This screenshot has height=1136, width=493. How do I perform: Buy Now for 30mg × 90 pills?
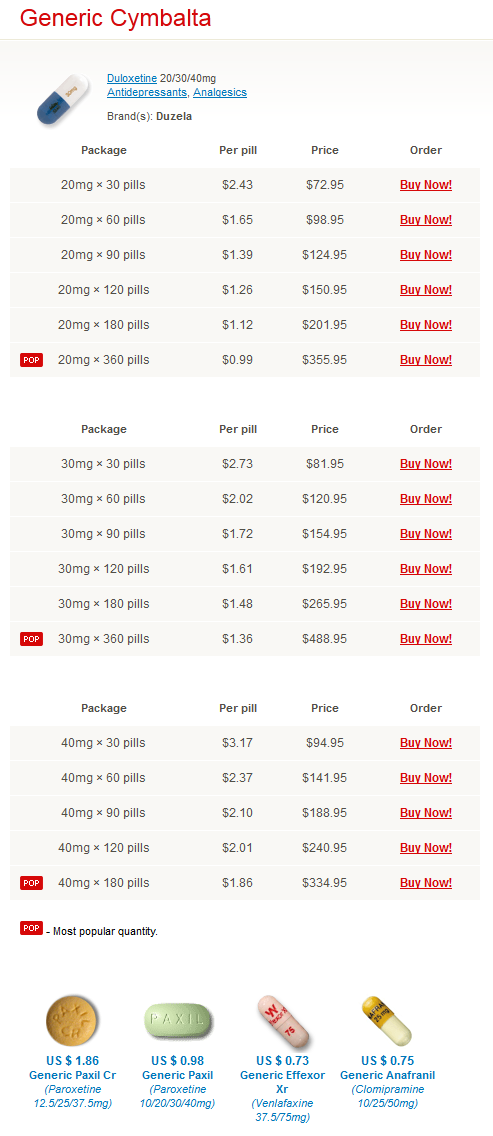click(426, 534)
